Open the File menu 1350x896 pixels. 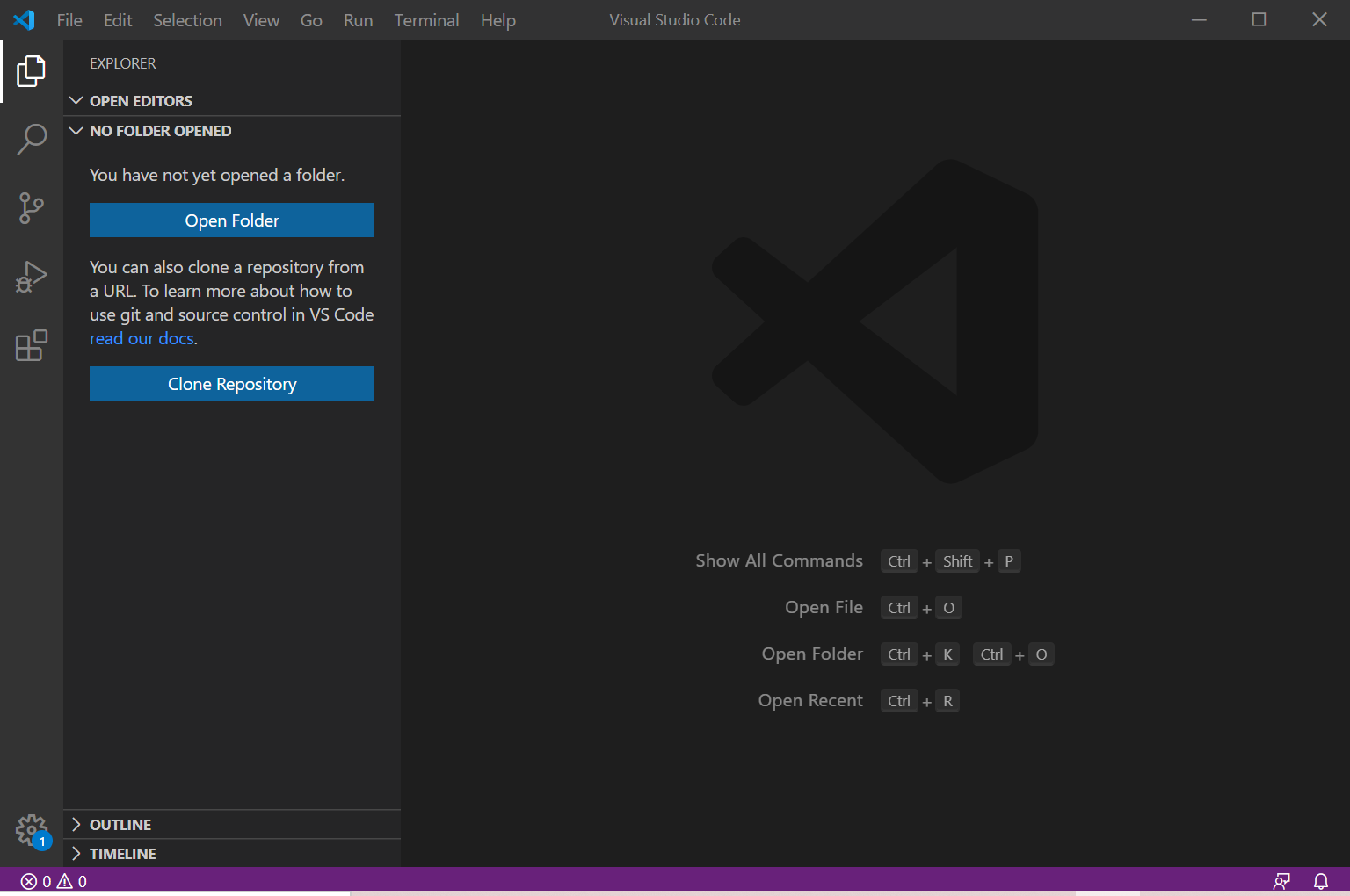point(69,20)
